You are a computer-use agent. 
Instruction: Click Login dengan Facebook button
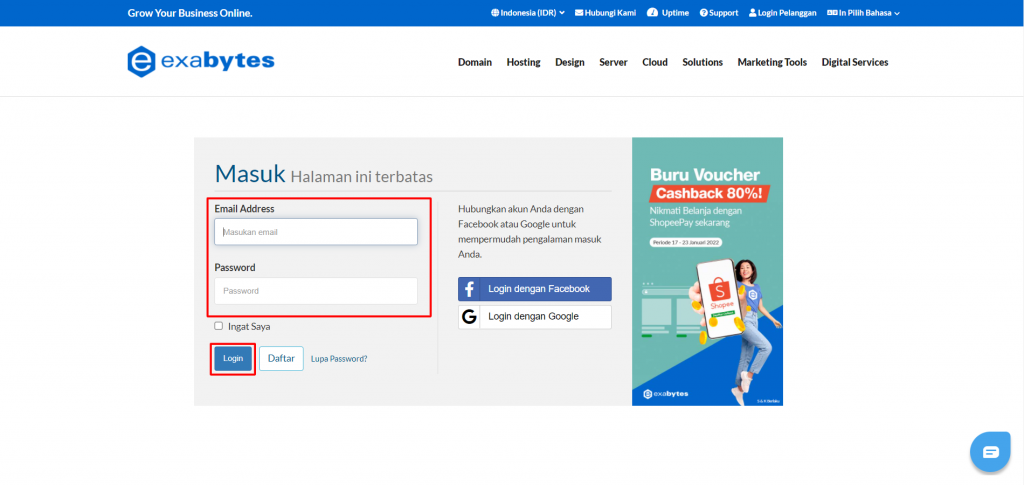tap(535, 289)
